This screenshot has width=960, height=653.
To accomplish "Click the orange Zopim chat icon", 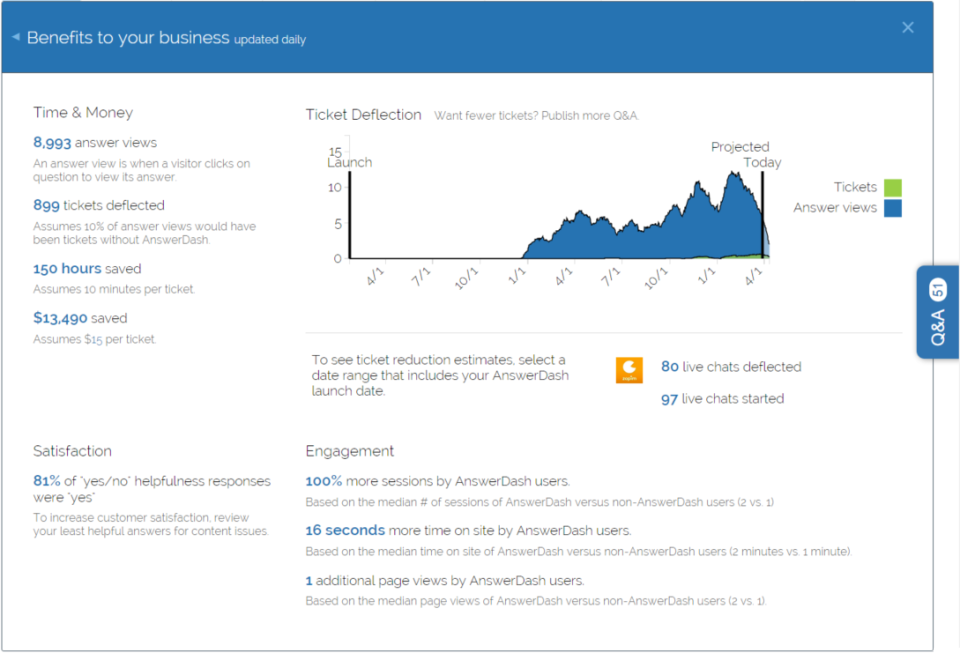I will [x=629, y=369].
